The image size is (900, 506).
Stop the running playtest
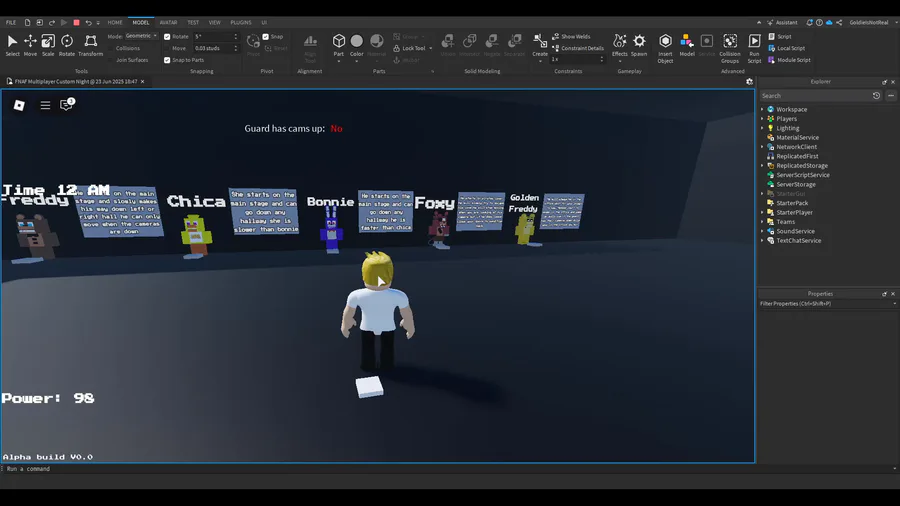(x=76, y=22)
